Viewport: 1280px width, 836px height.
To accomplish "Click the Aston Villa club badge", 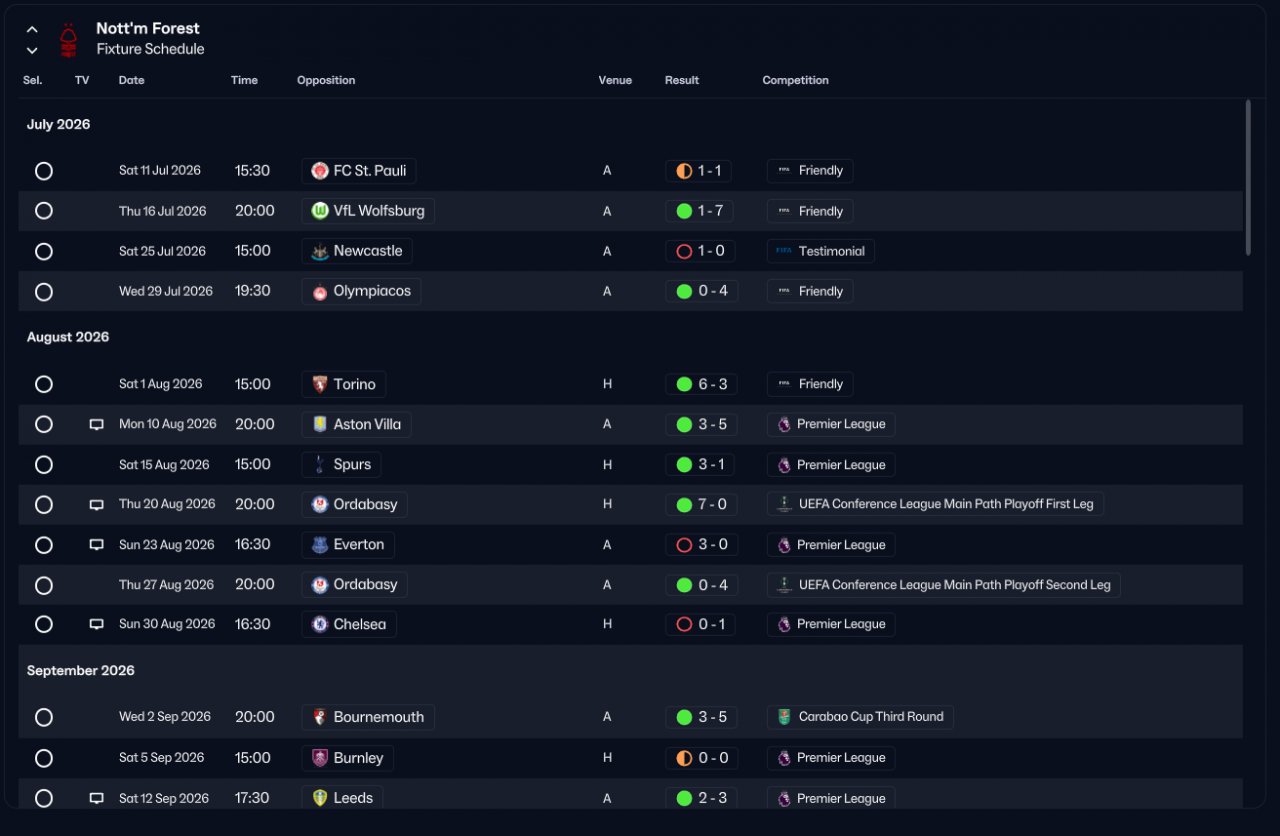I will pyautogui.click(x=320, y=424).
